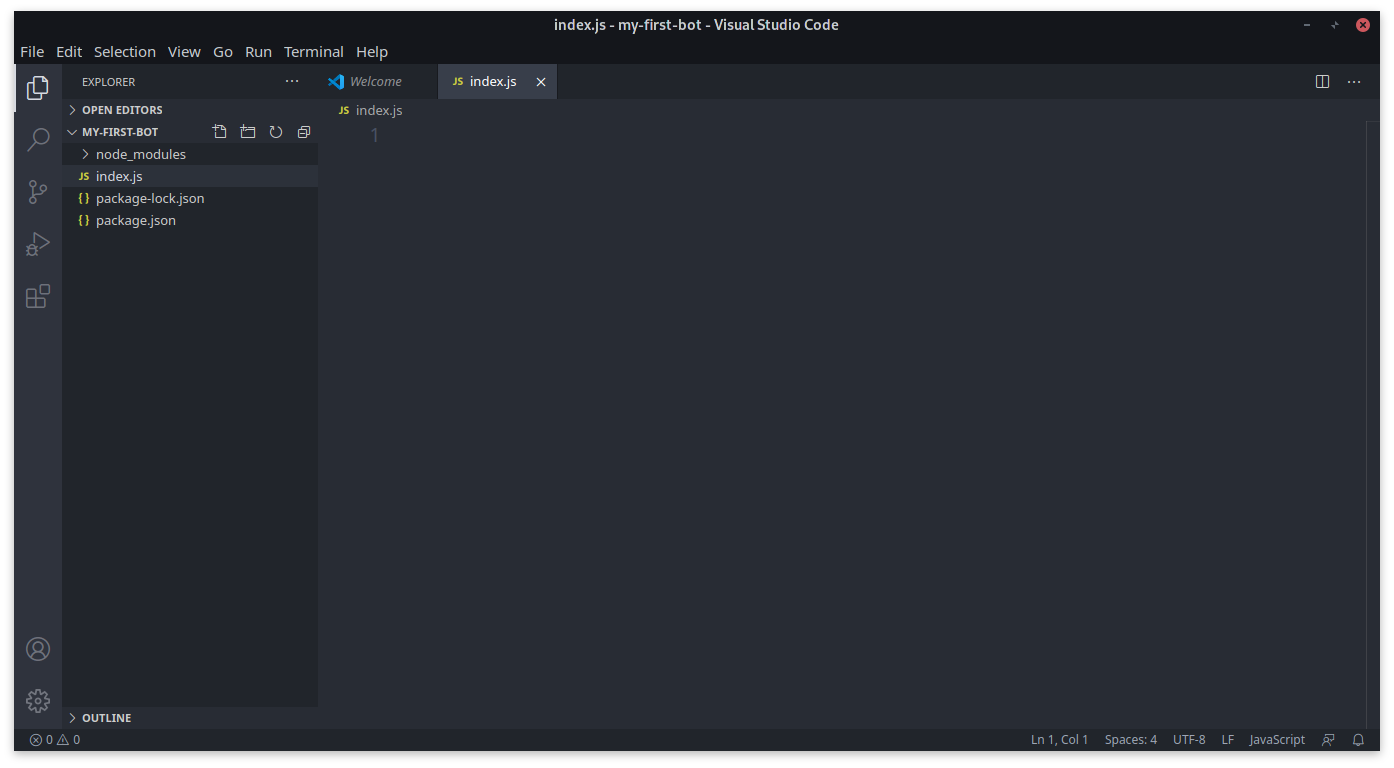Collapse all folders in Explorer
Image resolution: width=1394 pixels, height=768 pixels.
304,132
